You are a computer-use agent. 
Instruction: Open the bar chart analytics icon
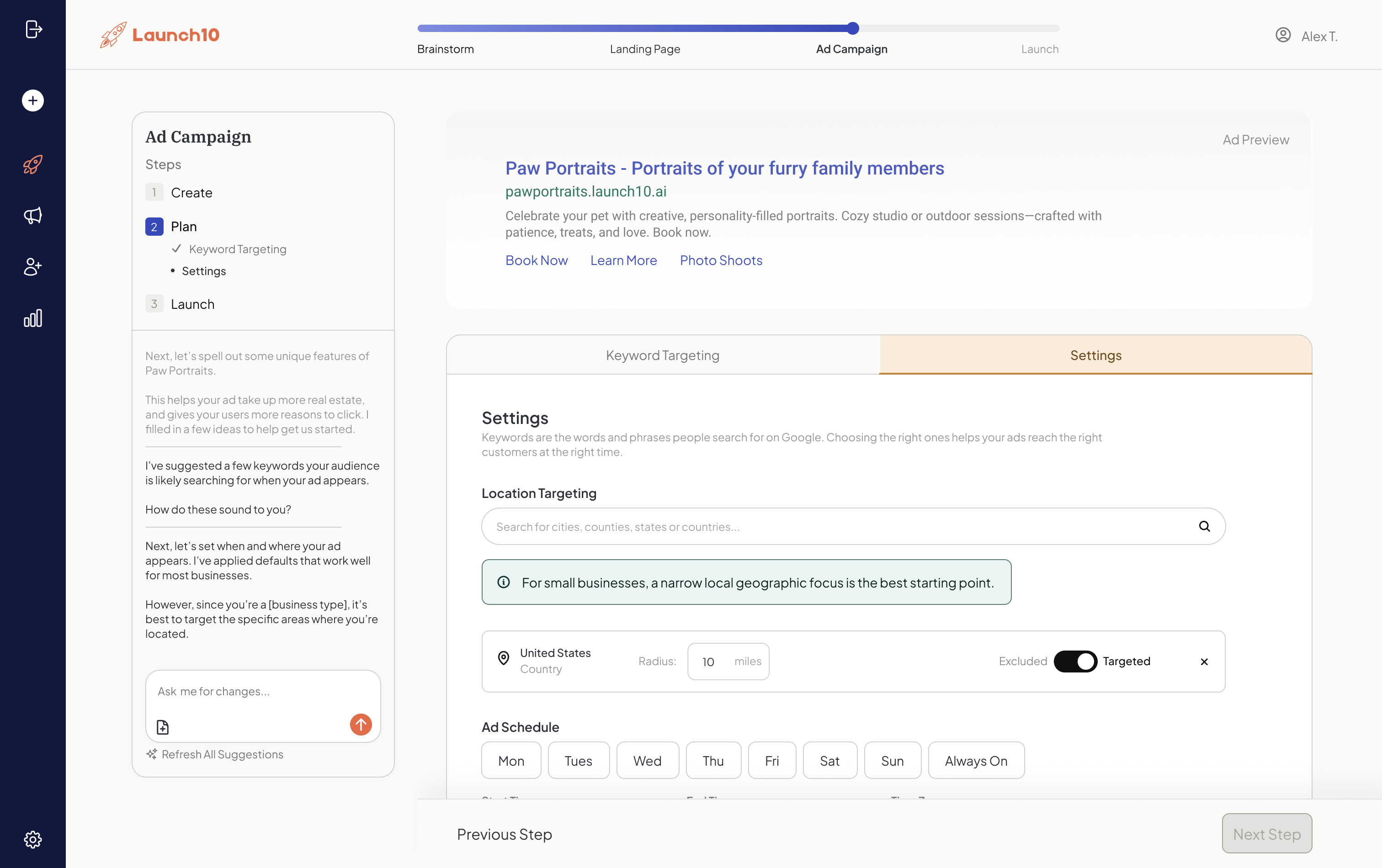pyautogui.click(x=33, y=318)
